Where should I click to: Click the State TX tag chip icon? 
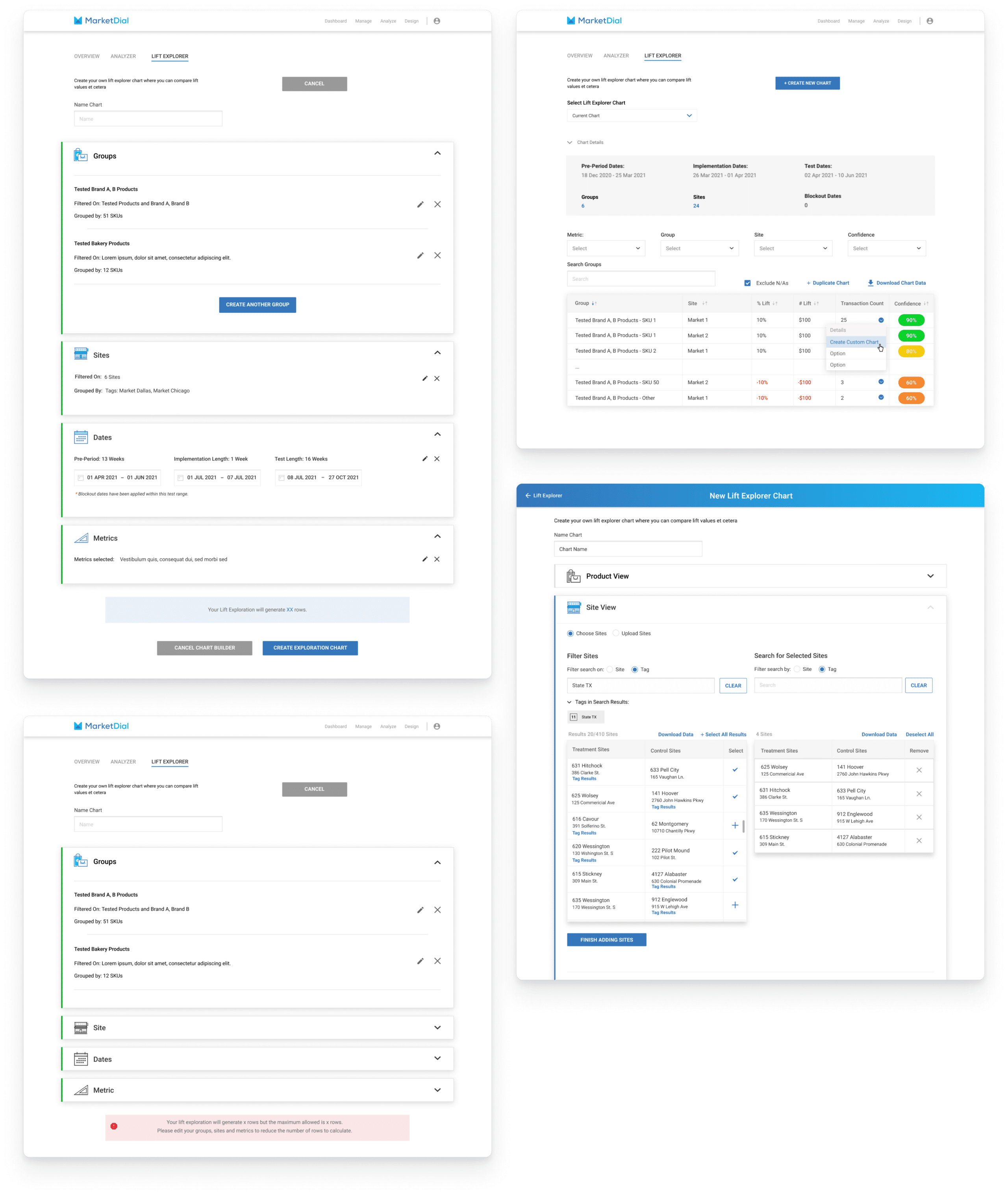point(573,717)
